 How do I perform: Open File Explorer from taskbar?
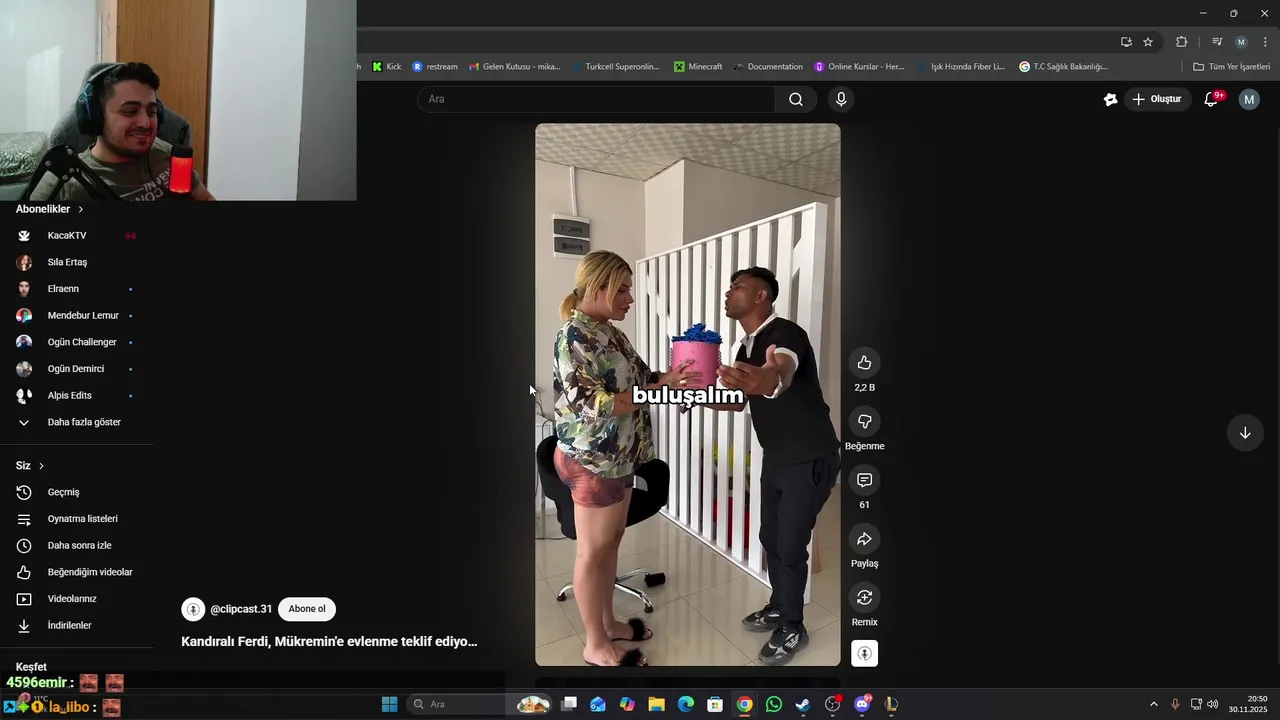click(x=656, y=704)
